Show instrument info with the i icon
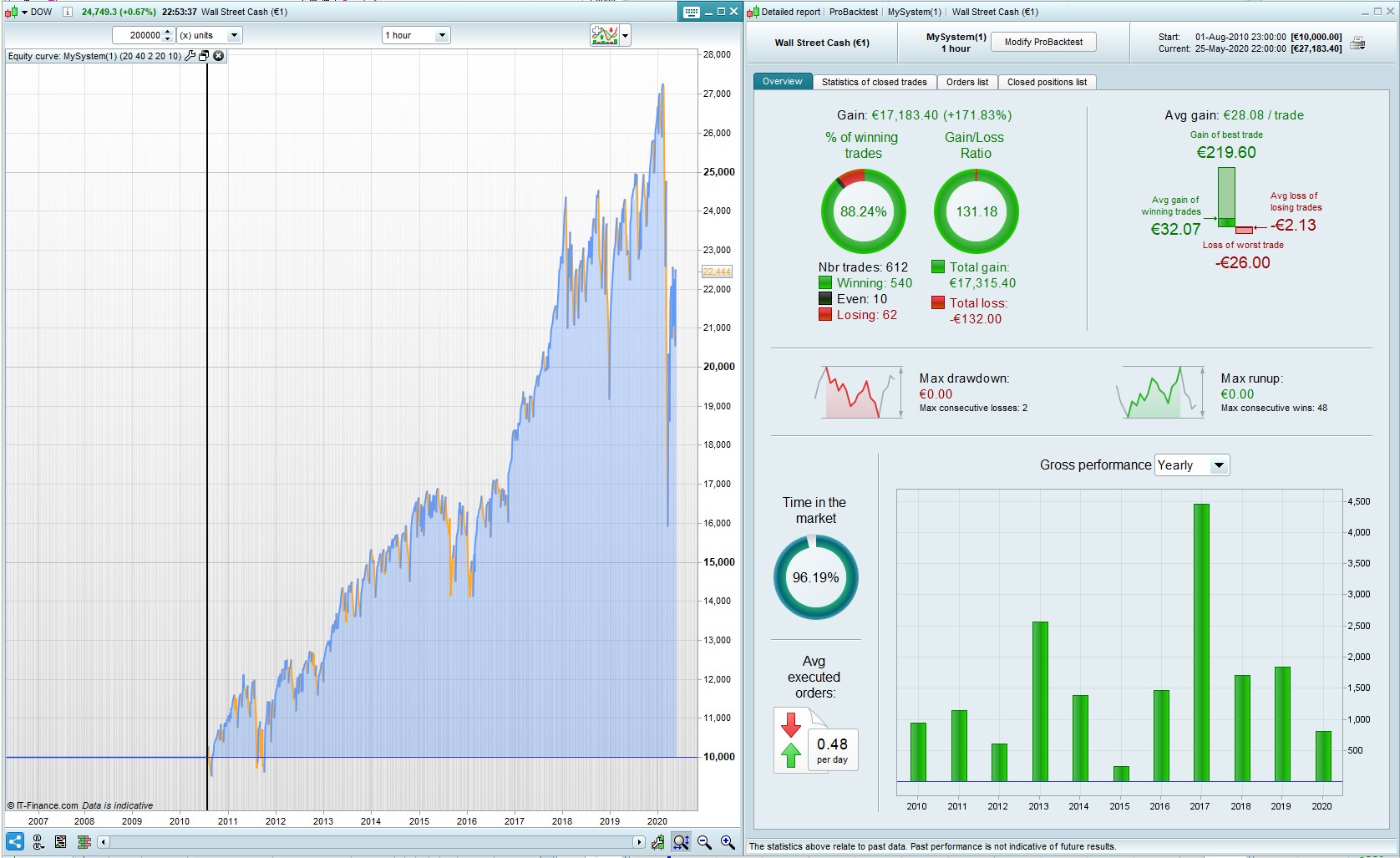Image resolution: width=1400 pixels, height=858 pixels. pos(68,12)
